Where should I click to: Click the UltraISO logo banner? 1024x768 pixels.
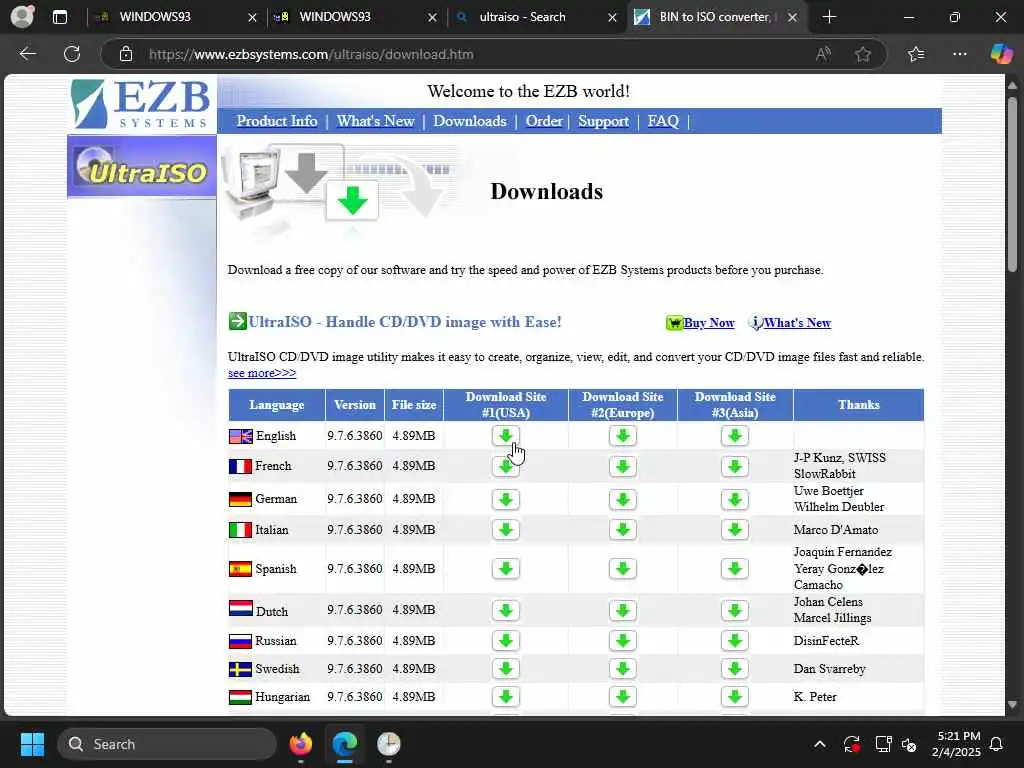142,167
